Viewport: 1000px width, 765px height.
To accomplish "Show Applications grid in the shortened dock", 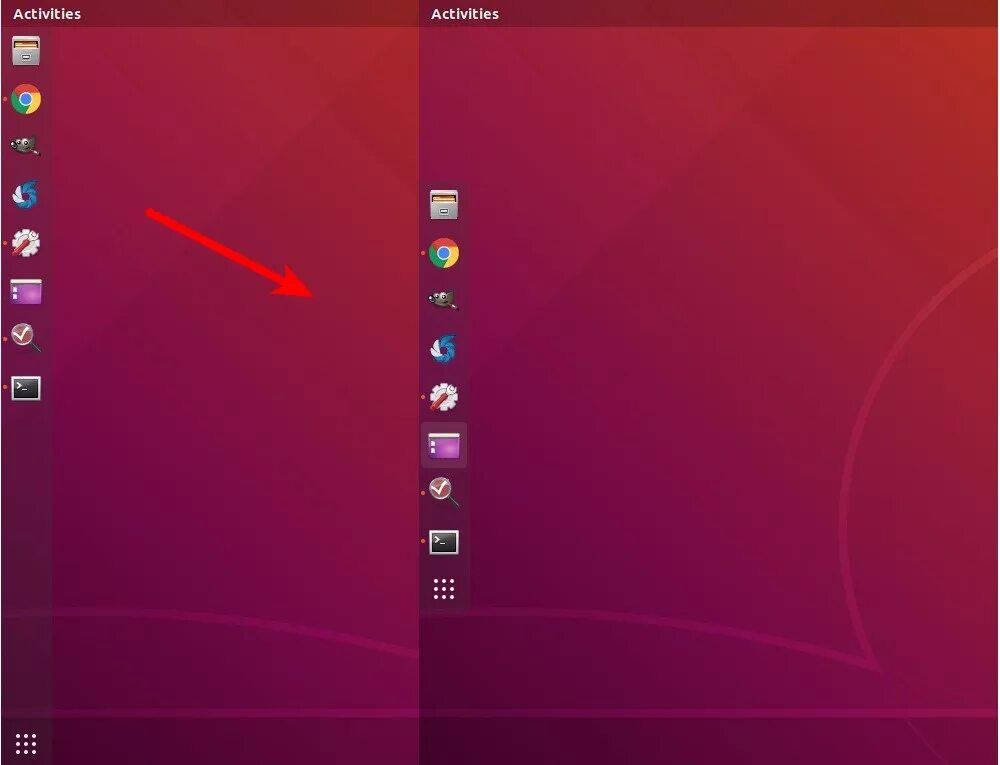I will pyautogui.click(x=444, y=589).
